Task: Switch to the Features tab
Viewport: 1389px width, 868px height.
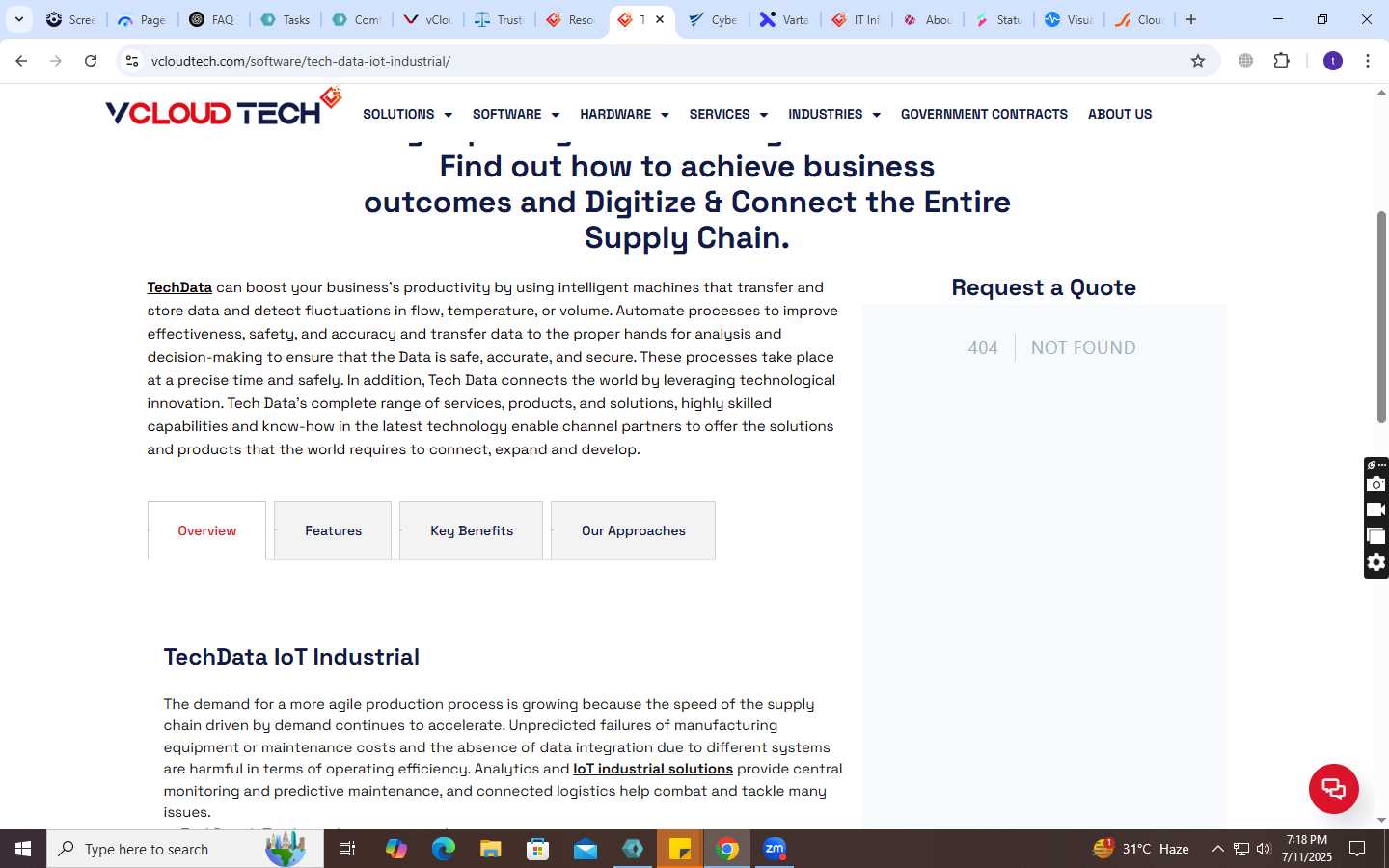Action: (x=333, y=530)
